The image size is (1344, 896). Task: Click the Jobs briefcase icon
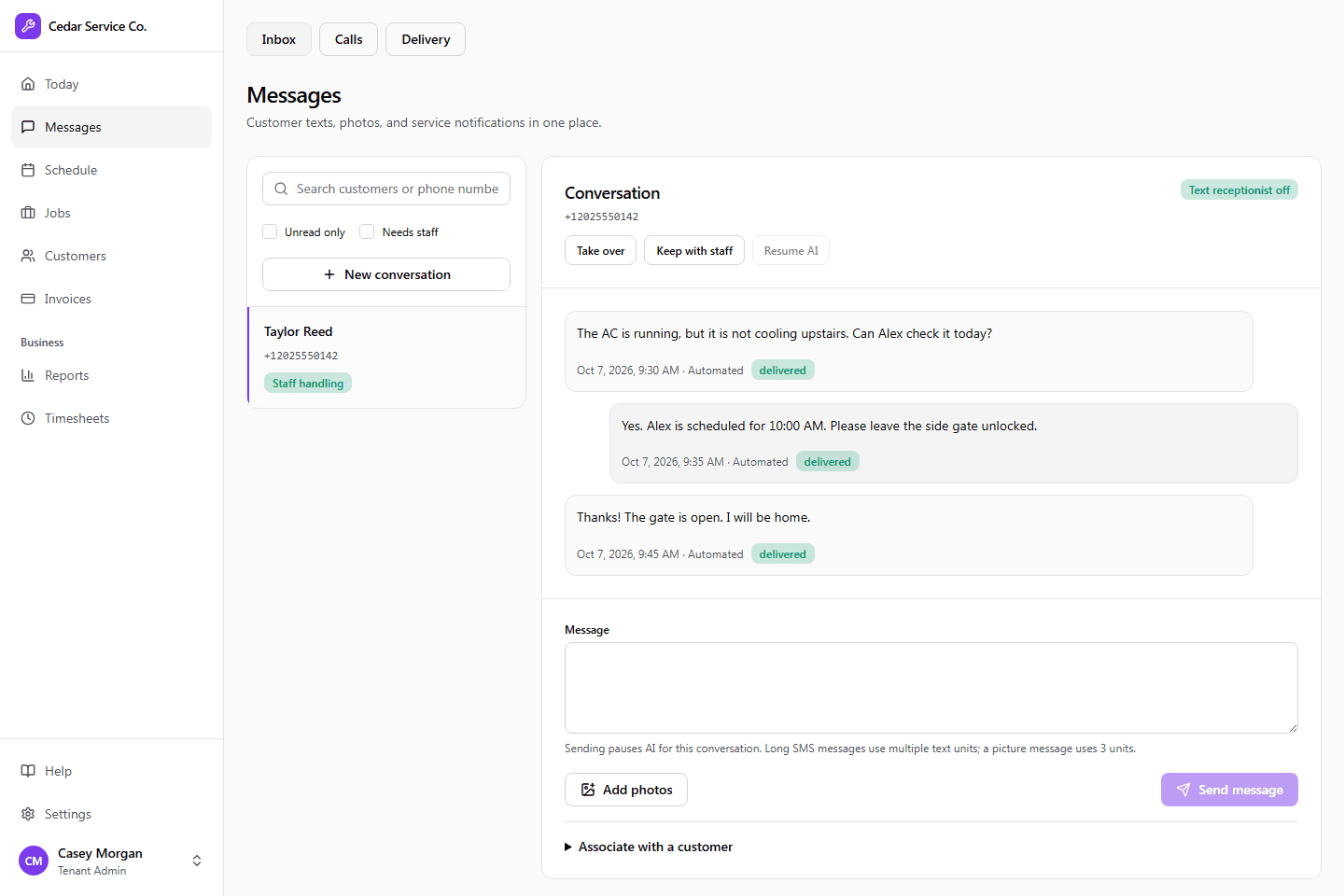tap(28, 213)
